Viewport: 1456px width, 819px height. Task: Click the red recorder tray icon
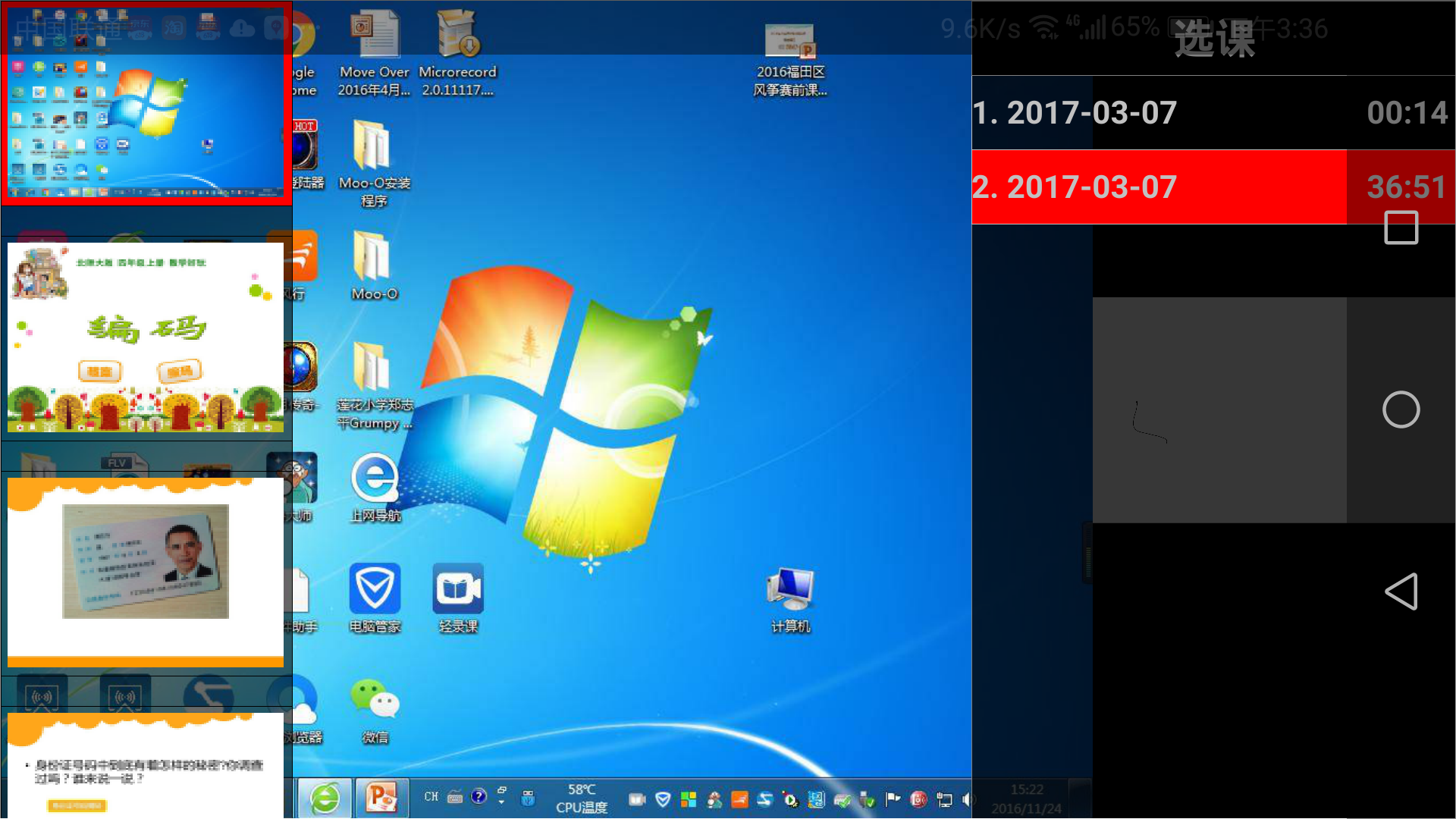[918, 799]
